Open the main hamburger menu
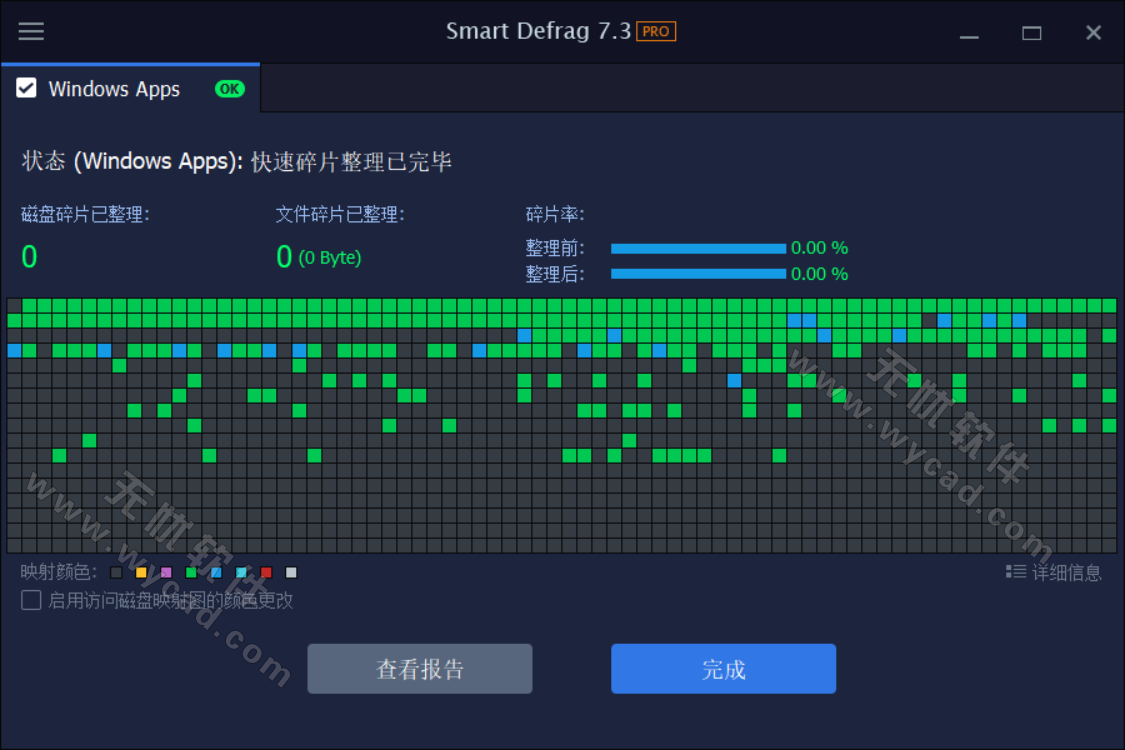This screenshot has width=1125, height=750. pyautogui.click(x=31, y=31)
